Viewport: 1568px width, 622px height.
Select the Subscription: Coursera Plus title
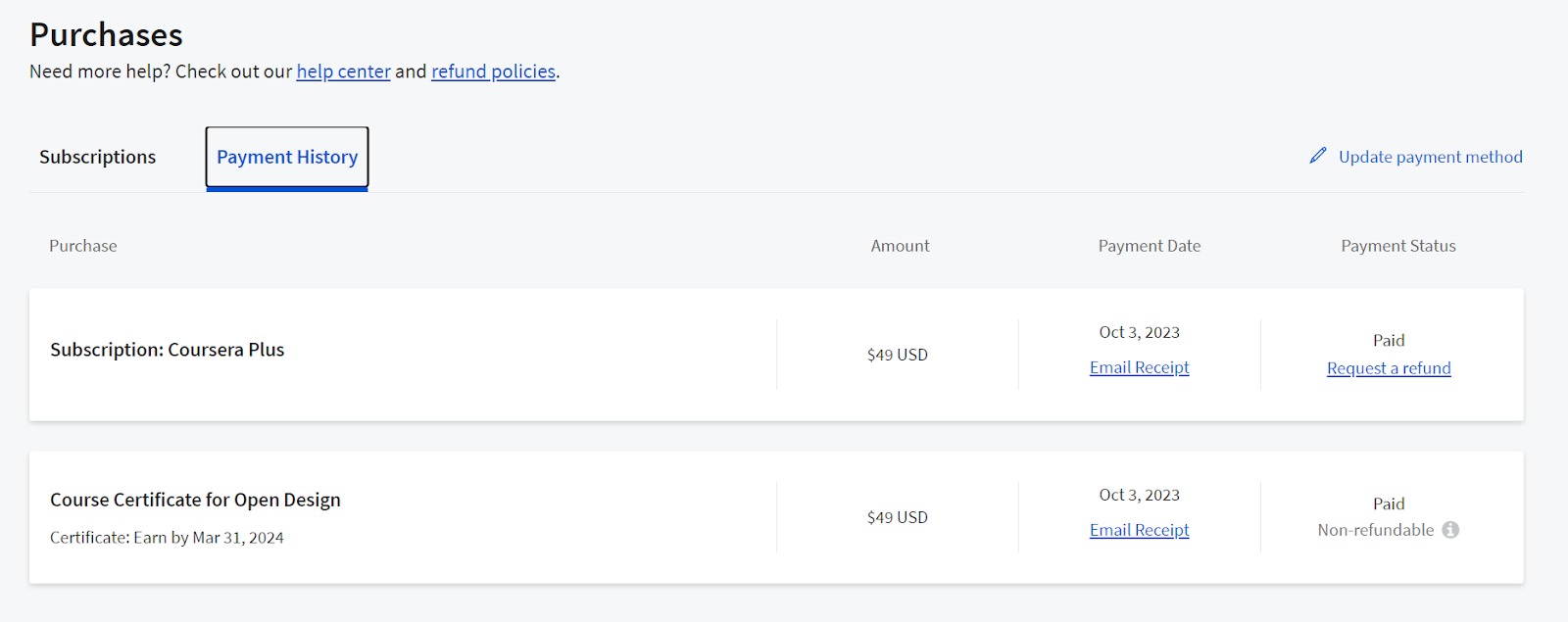pyautogui.click(x=167, y=350)
